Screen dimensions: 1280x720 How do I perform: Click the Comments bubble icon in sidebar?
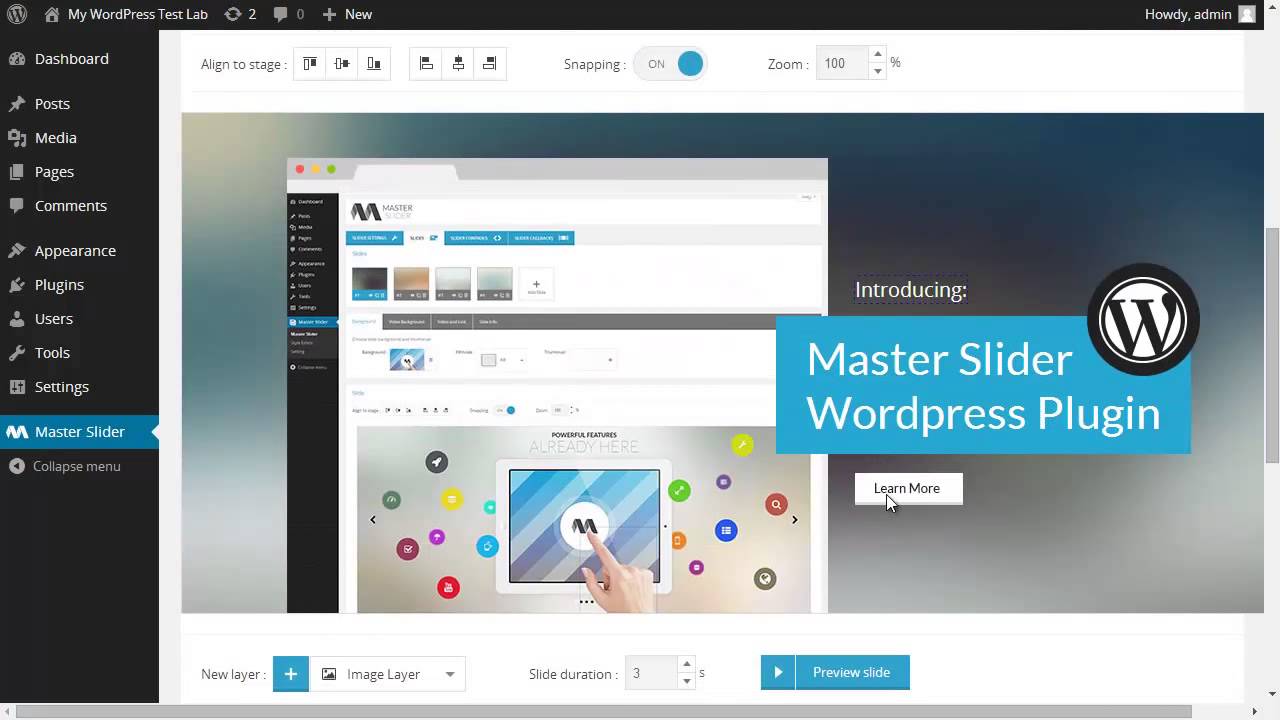click(x=17, y=205)
